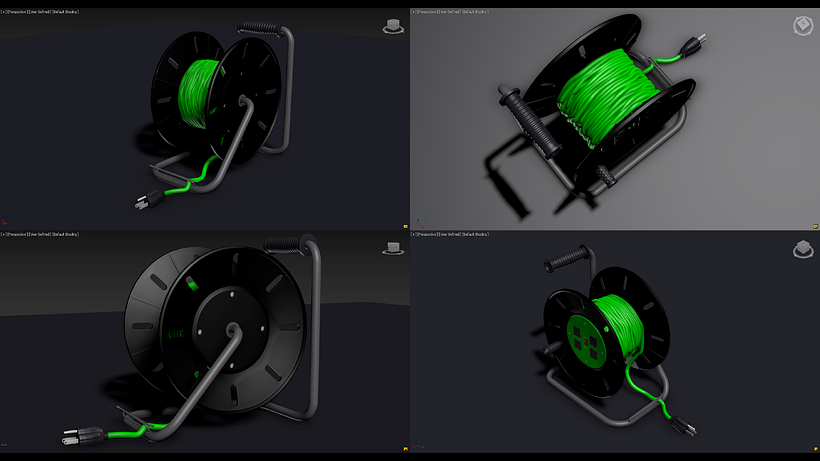Click the ViewCube in the bottom-right viewport
This screenshot has width=820, height=461.
point(803,249)
